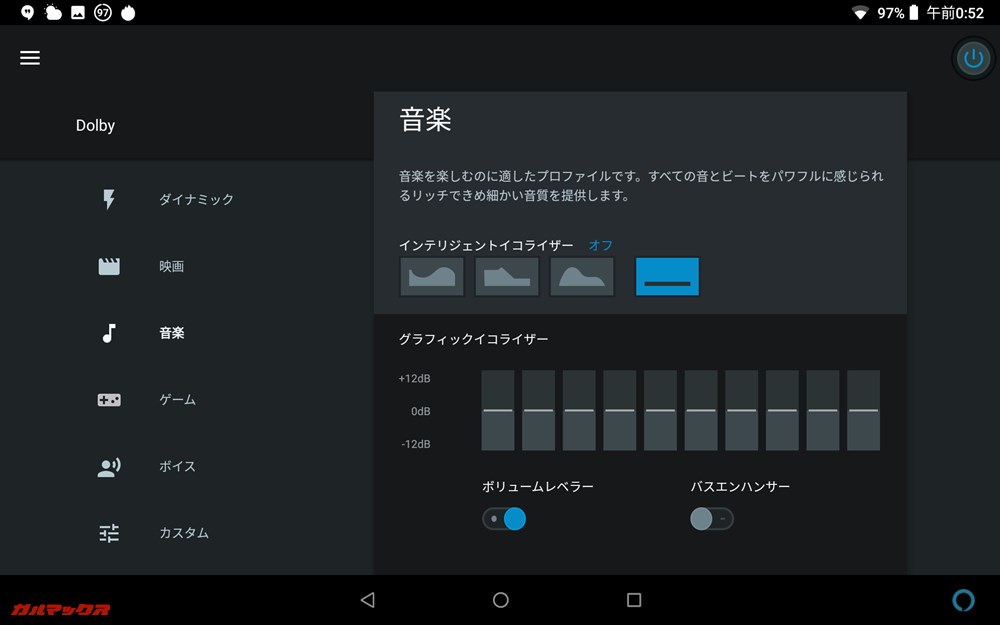Select the second intelligent equalizer preset shape
Viewport: 1000px width, 625px height.
506,276
